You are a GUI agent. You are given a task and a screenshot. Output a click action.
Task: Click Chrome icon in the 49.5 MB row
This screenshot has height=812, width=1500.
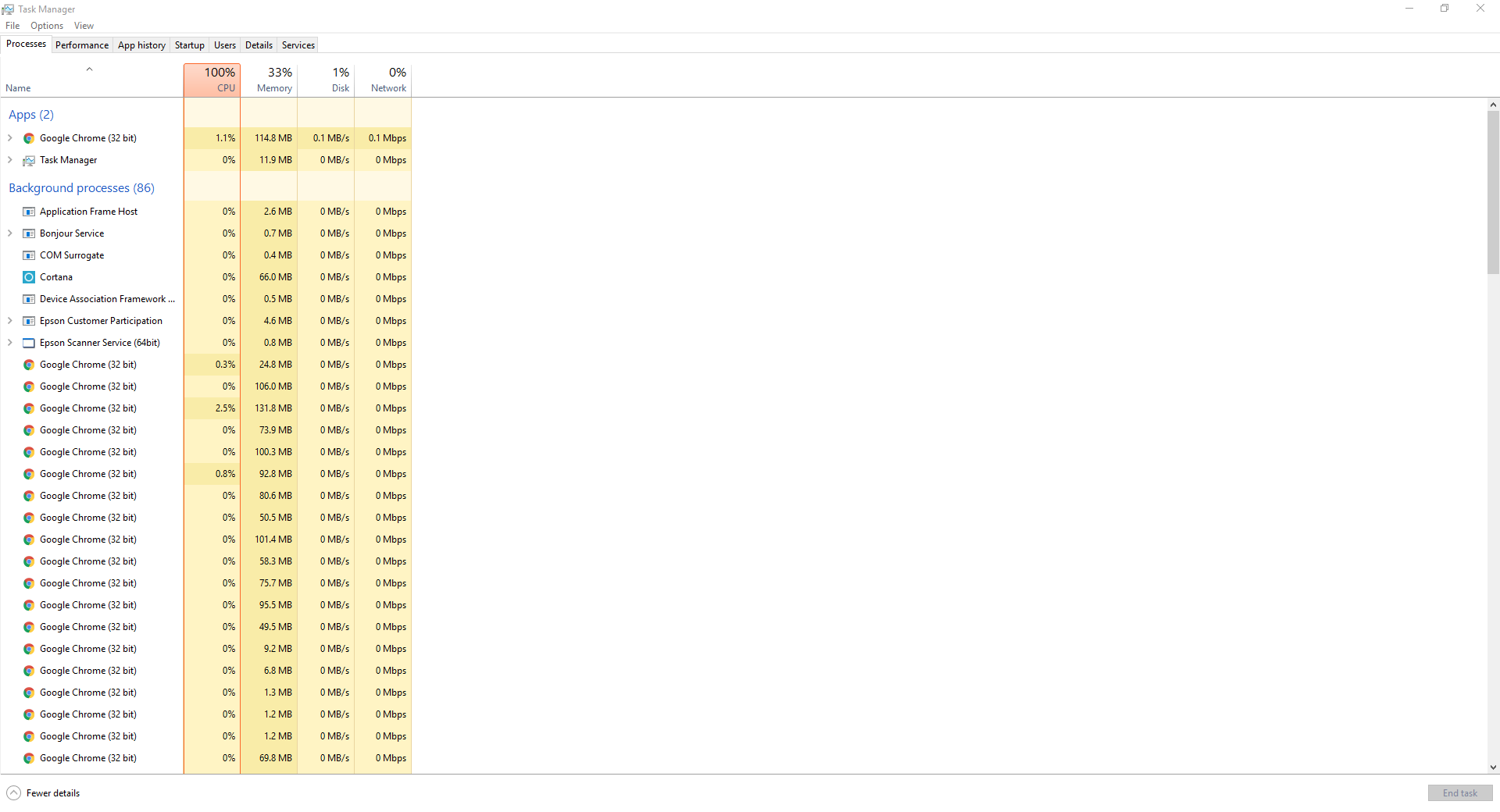(x=29, y=627)
